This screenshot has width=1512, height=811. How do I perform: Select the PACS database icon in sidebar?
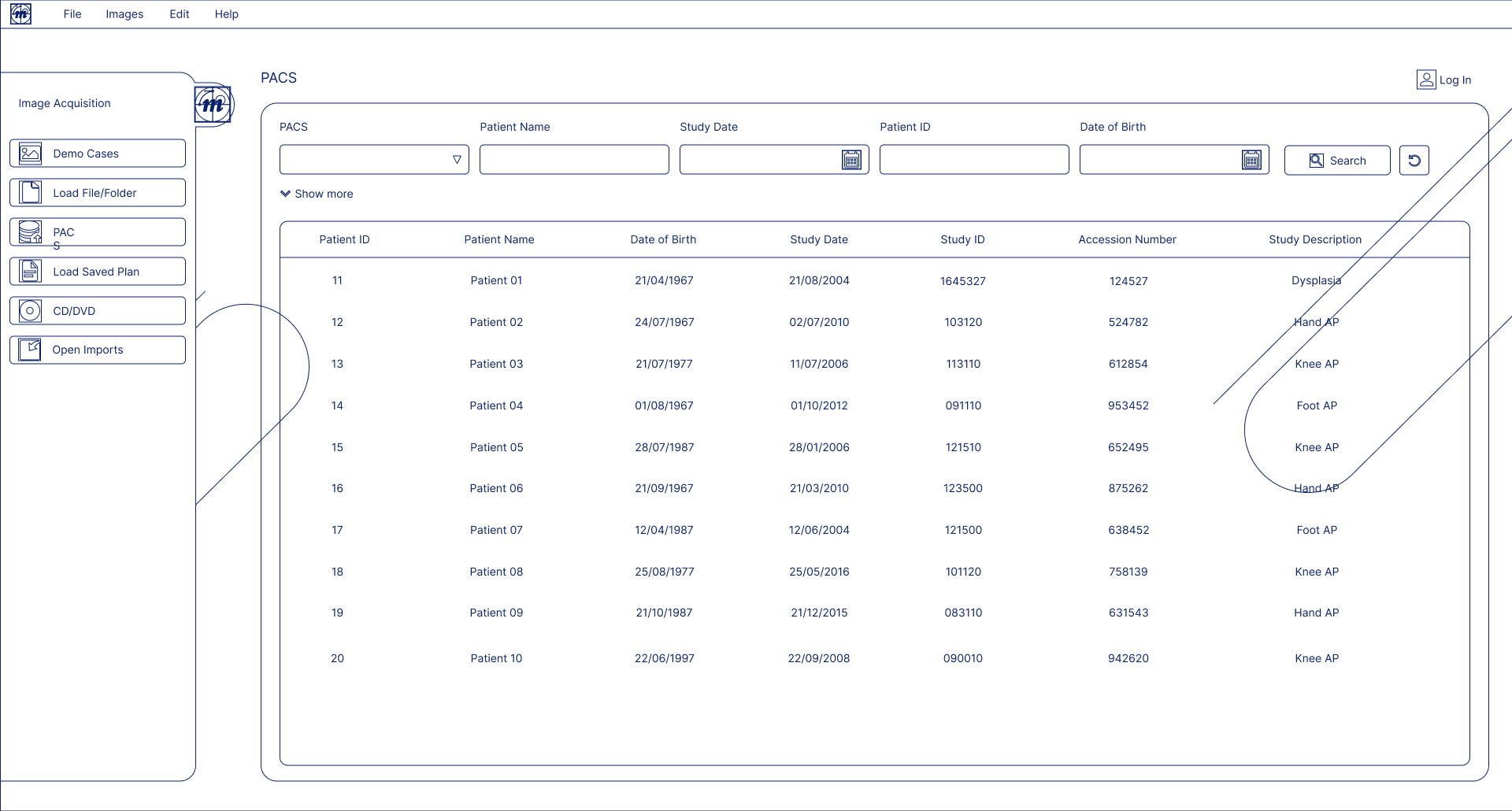30,231
